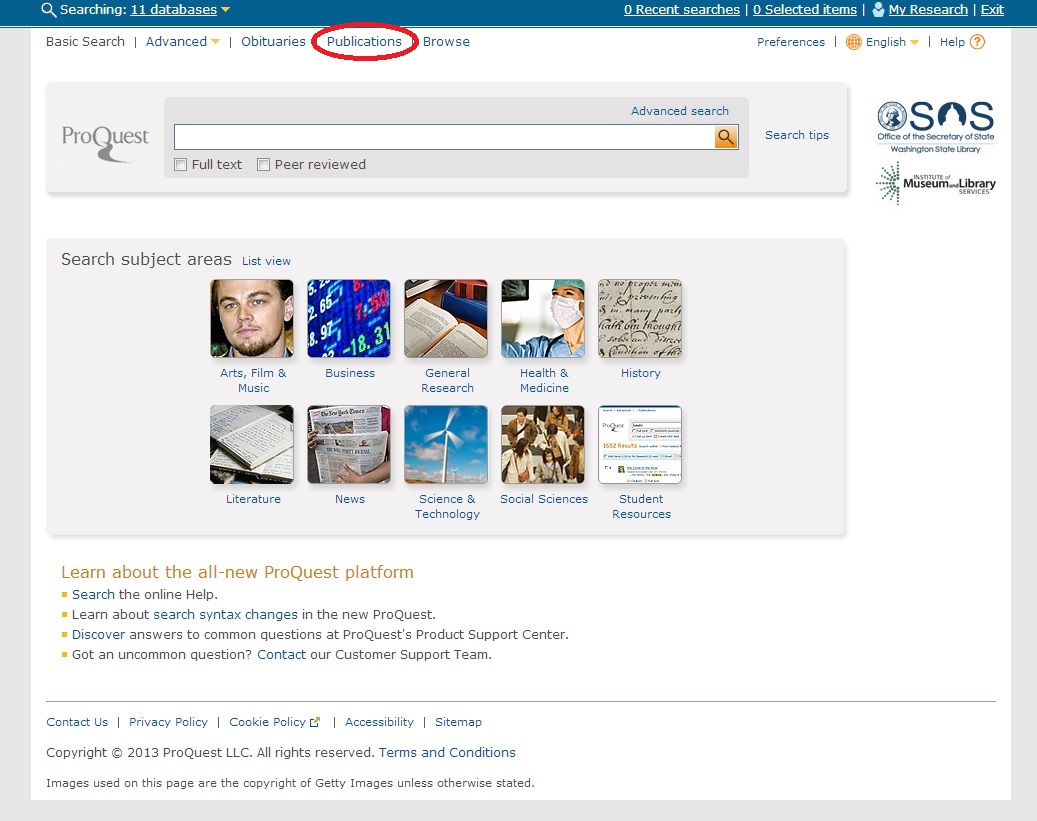Click the Exit link
The image size is (1037, 821).
tap(992, 9)
